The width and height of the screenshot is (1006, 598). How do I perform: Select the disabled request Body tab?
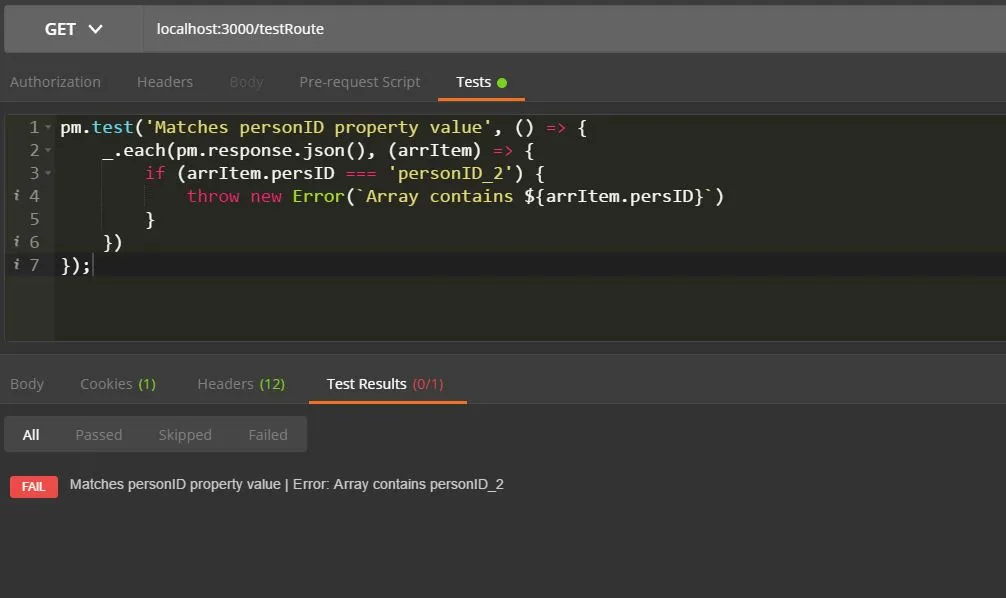point(246,82)
